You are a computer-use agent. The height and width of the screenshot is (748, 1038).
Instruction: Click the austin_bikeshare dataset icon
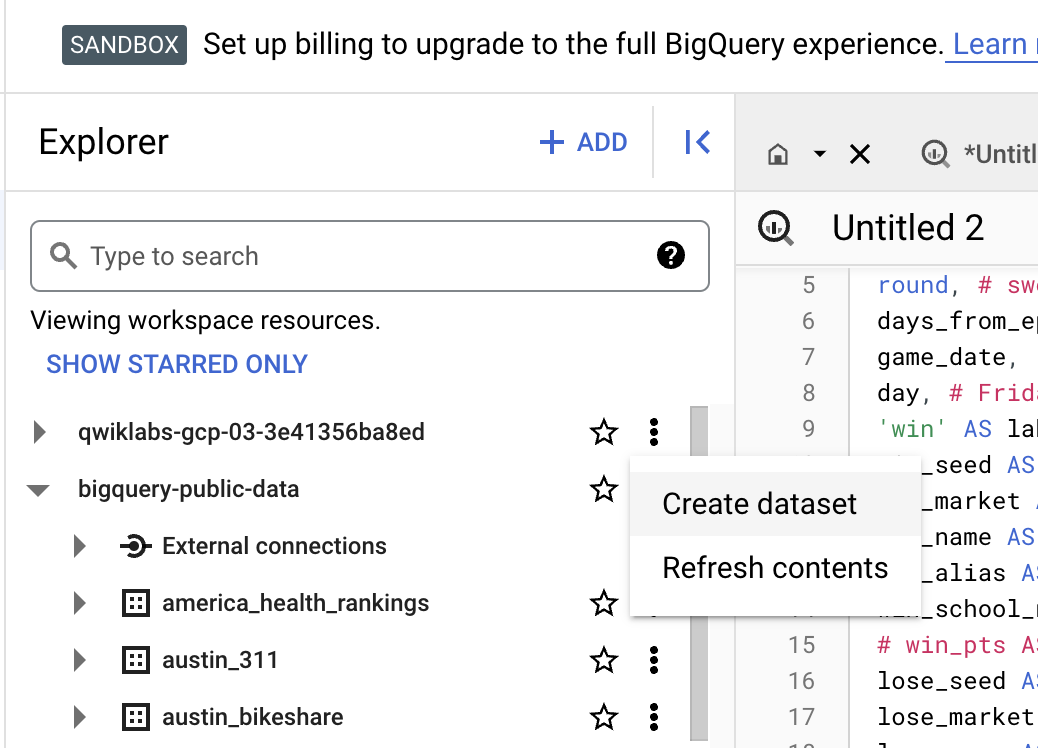tap(136, 717)
